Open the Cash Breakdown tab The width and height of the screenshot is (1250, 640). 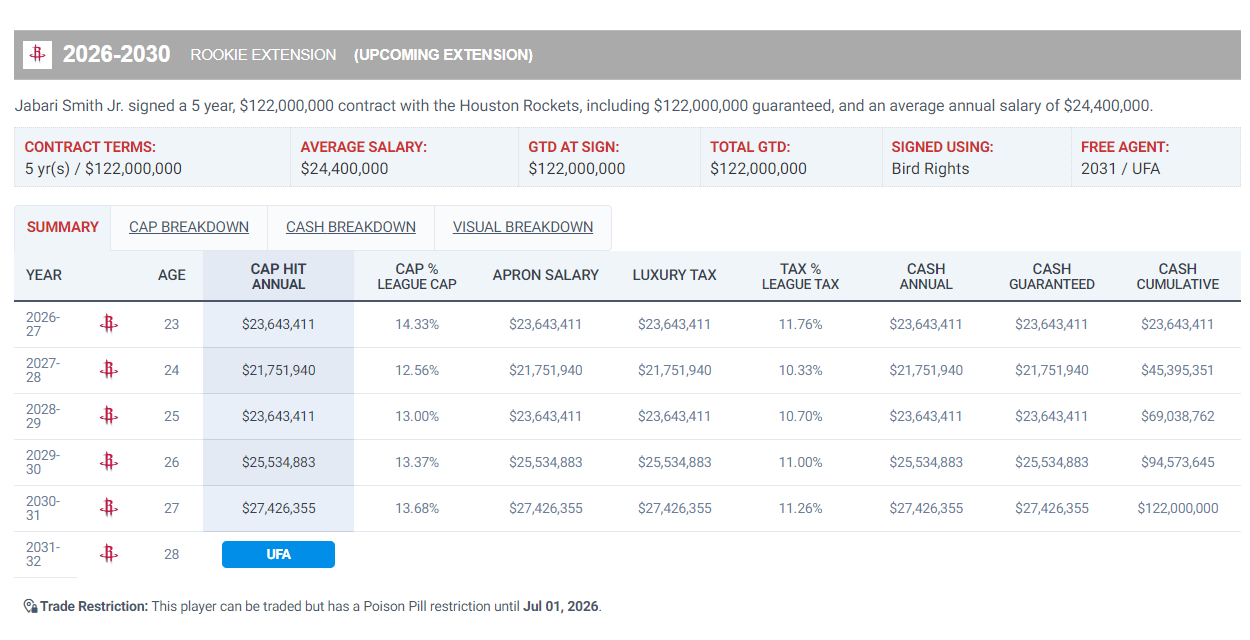[x=351, y=227]
